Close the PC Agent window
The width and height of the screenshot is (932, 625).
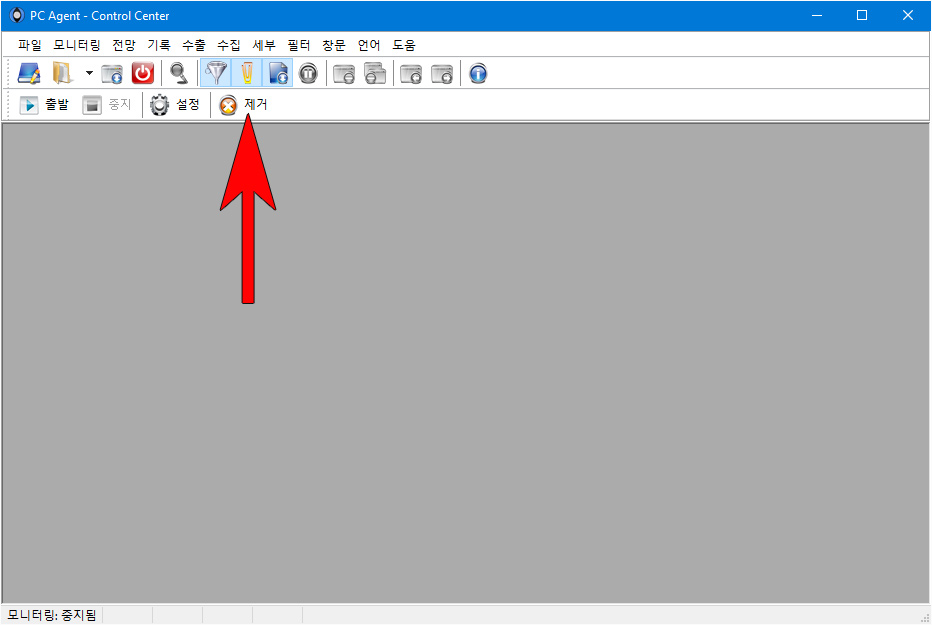point(908,15)
